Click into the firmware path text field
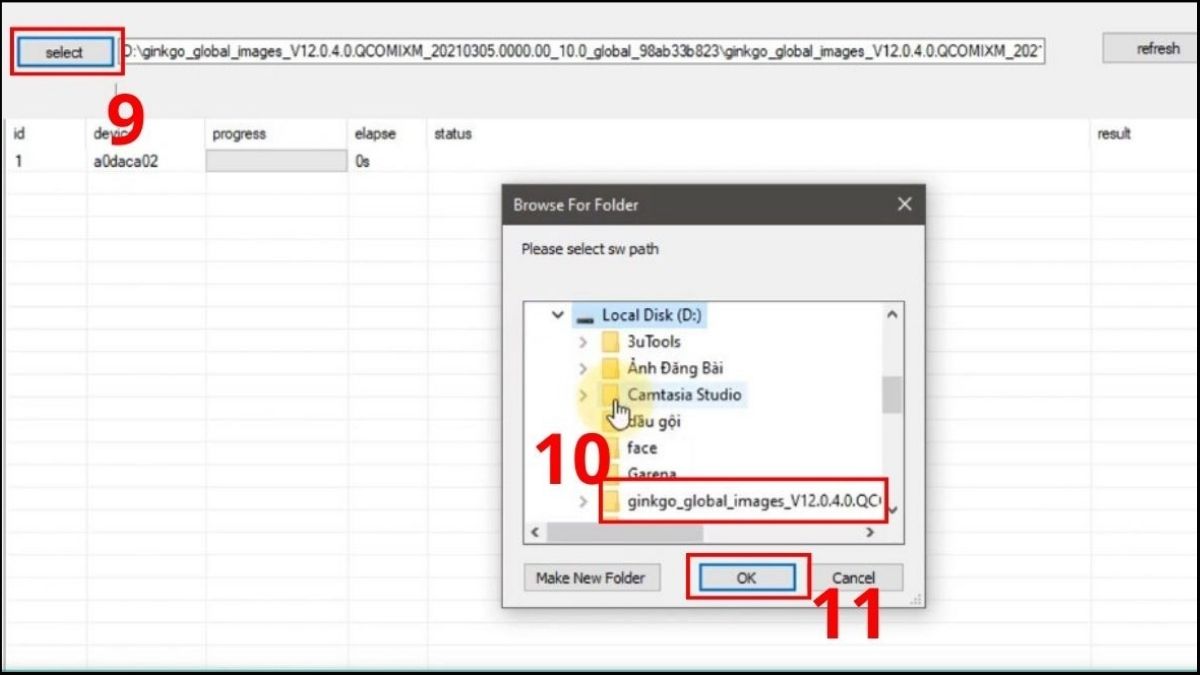 point(582,51)
